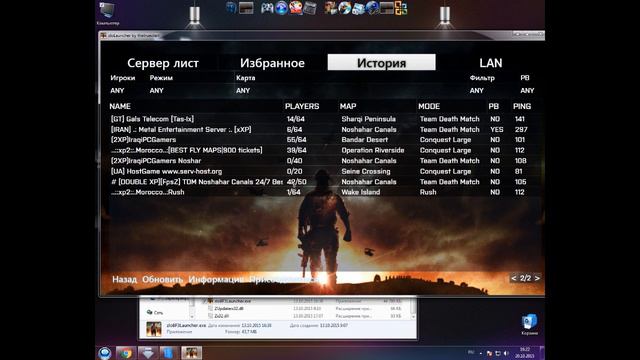Open the Компьютер desktop icon
The image size is (640, 360).
(x=108, y=13)
